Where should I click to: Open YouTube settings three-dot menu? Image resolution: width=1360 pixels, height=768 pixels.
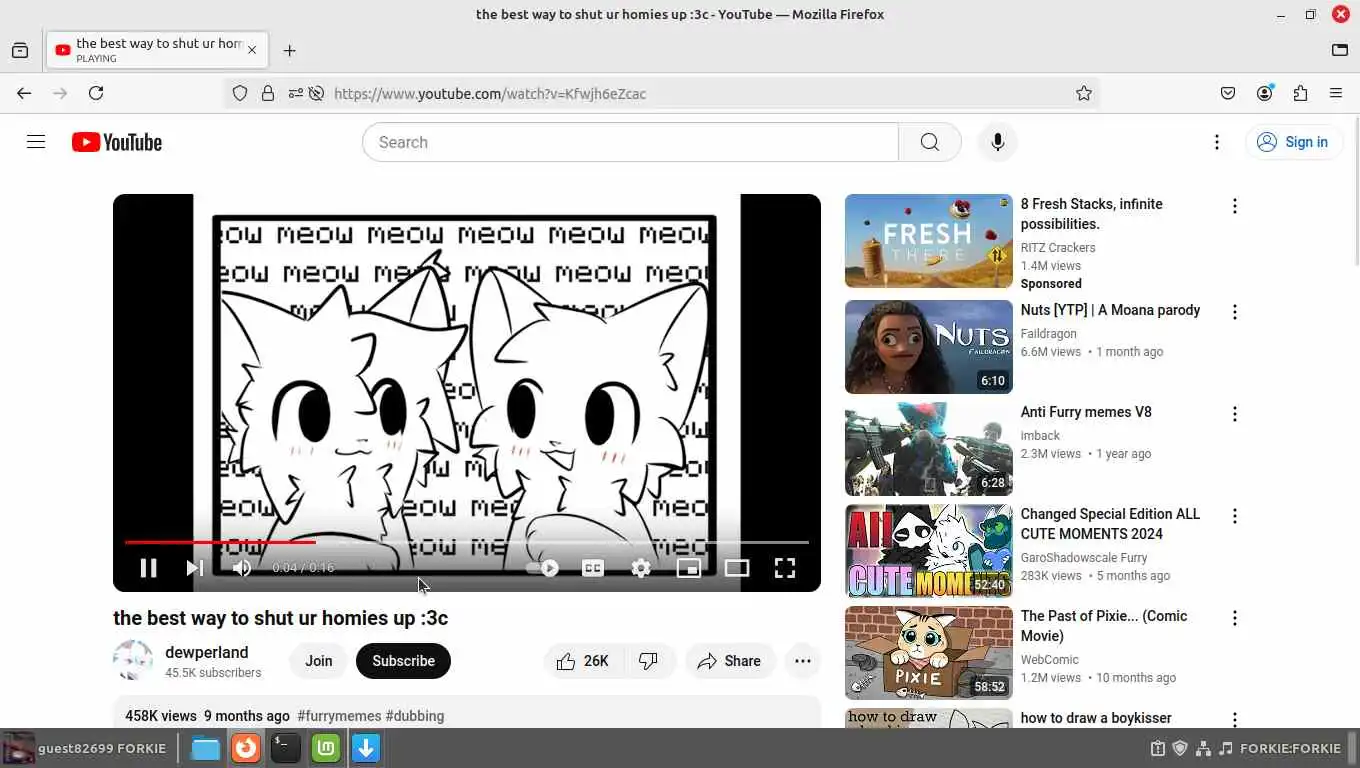(x=1217, y=142)
